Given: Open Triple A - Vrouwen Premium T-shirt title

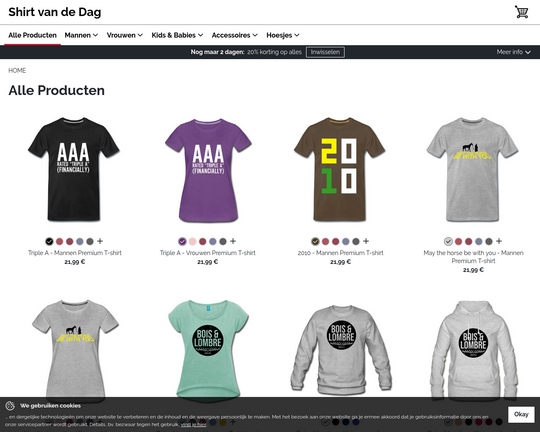Looking at the screenshot, I should 208,253.
